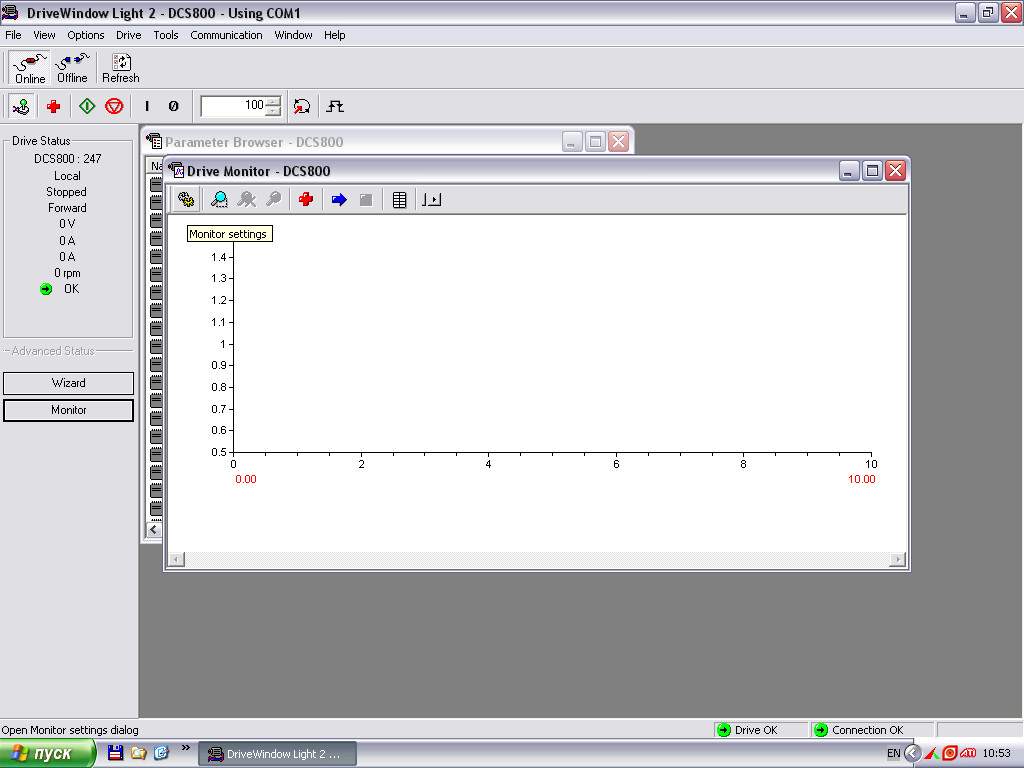Open the Drive menu
The width and height of the screenshot is (1024, 768).
point(129,35)
